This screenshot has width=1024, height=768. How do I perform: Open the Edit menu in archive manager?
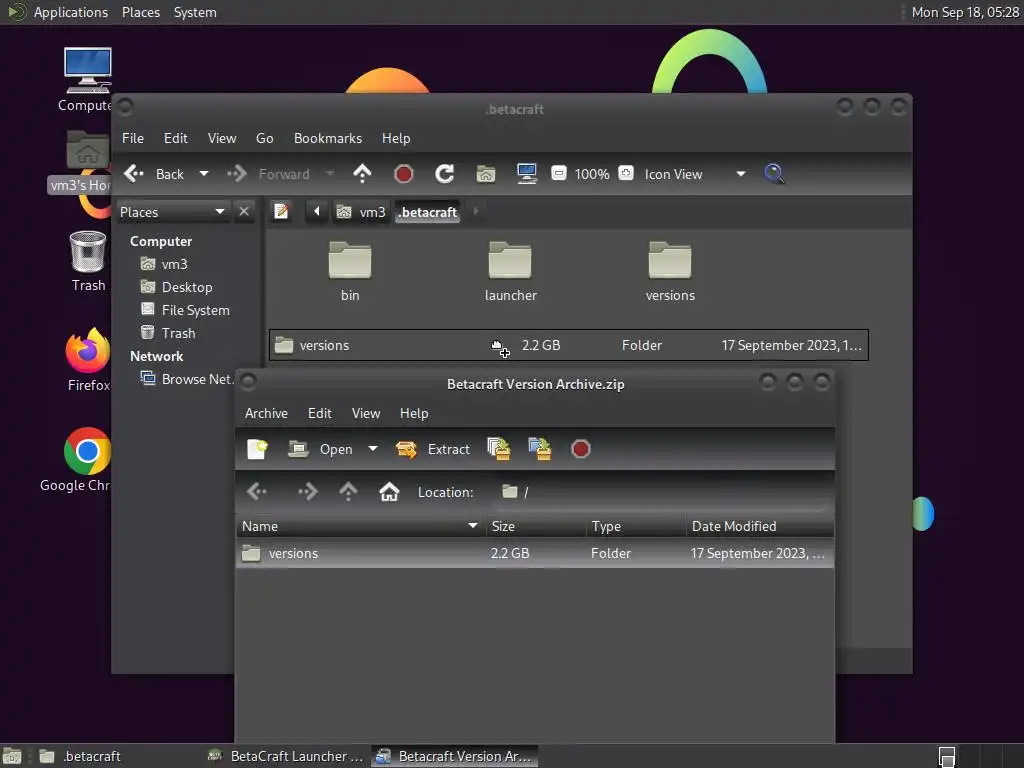[x=319, y=413]
